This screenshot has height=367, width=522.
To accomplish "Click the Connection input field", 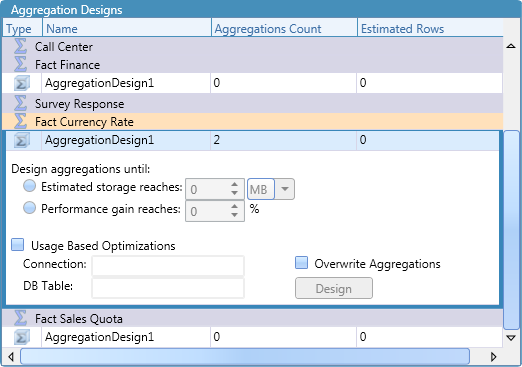I will tap(168, 266).
